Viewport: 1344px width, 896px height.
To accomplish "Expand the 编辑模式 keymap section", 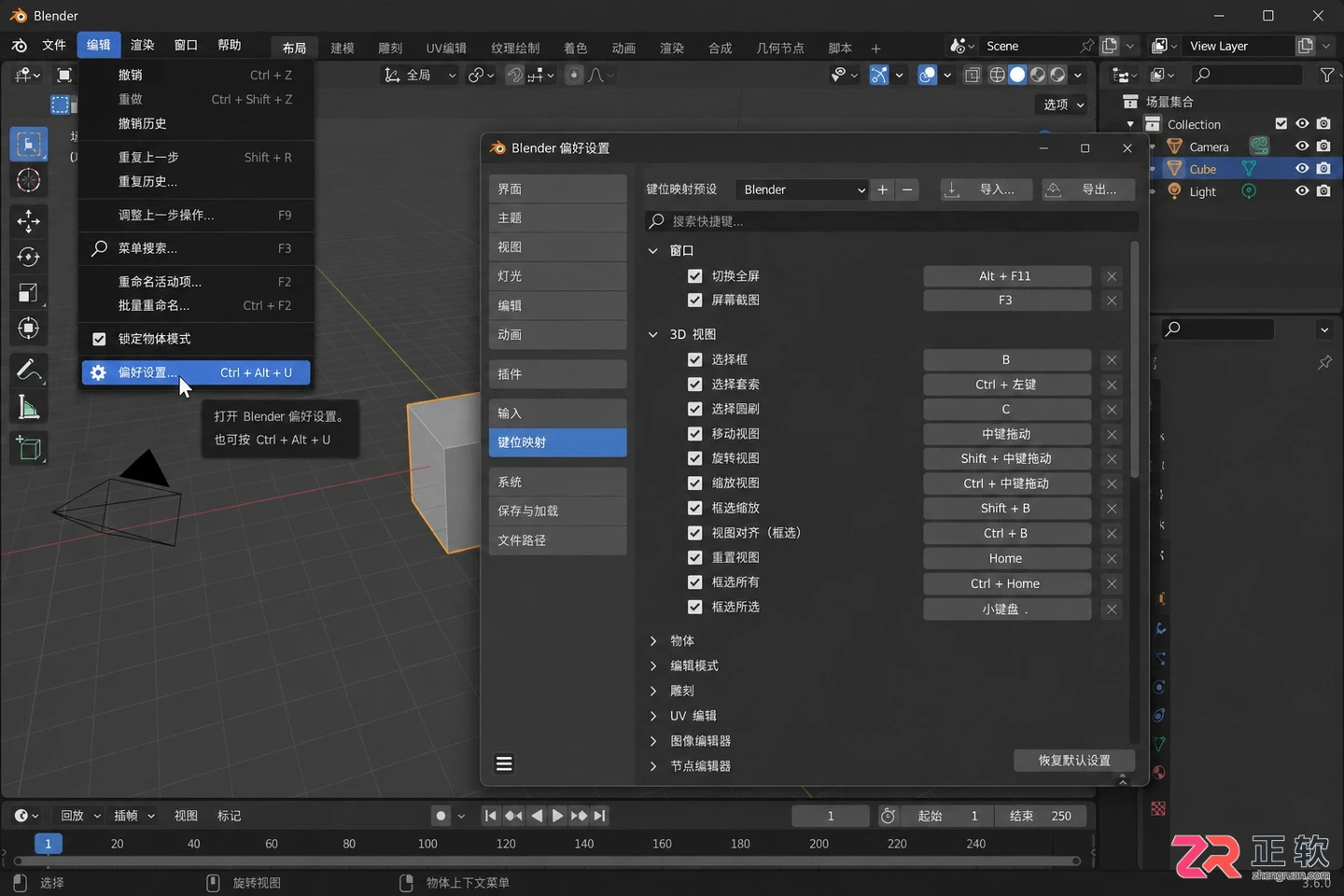I will click(x=653, y=665).
